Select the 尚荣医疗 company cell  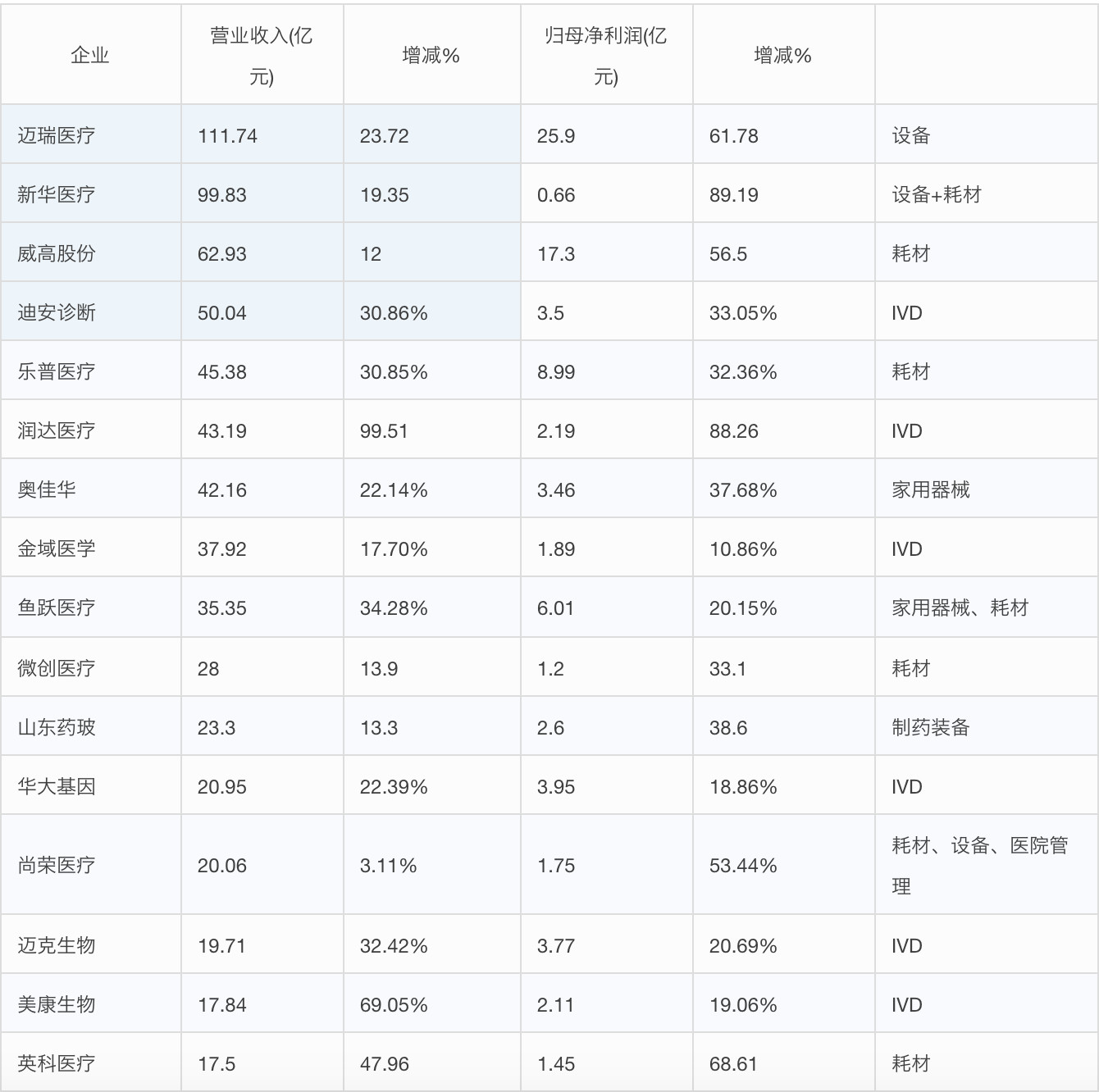coord(90,864)
